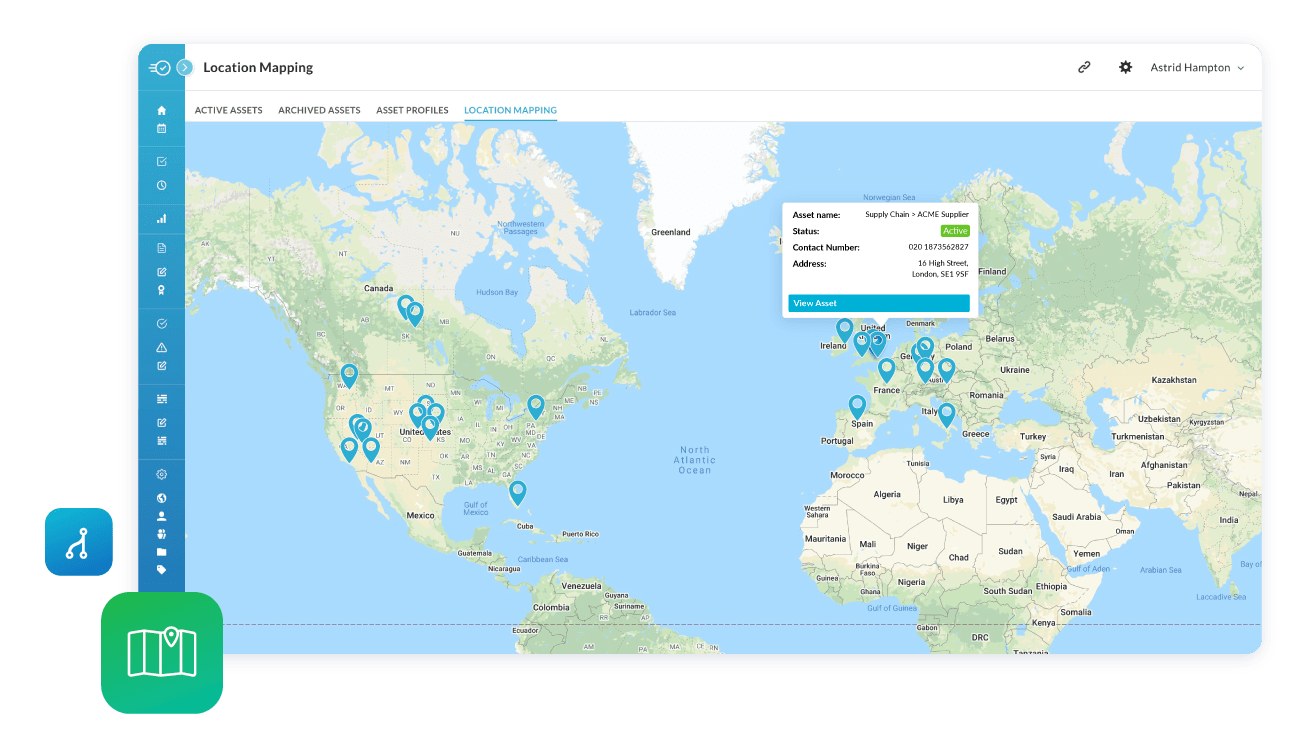View history using the clock icon
The width and height of the screenshot is (1300, 732).
162,185
